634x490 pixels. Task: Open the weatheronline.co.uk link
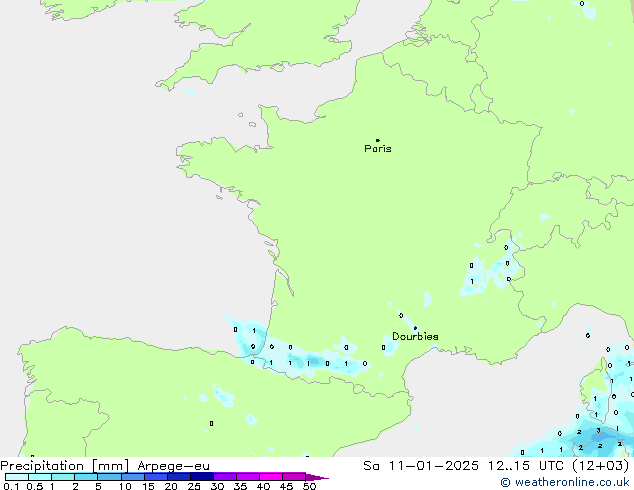coord(565,482)
